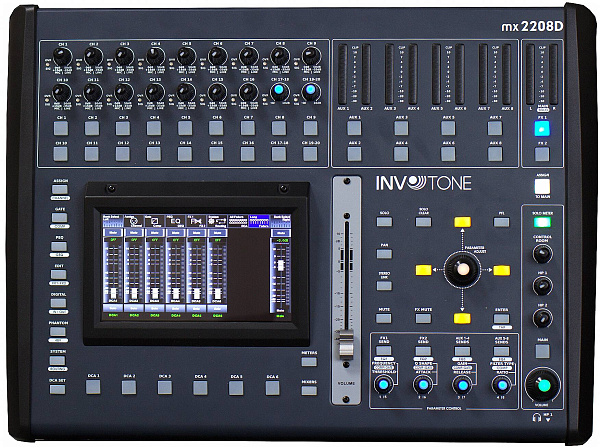Tap Bank Select Left on the touchscreen
Viewport: 600px width, 448px height.
tap(112, 221)
